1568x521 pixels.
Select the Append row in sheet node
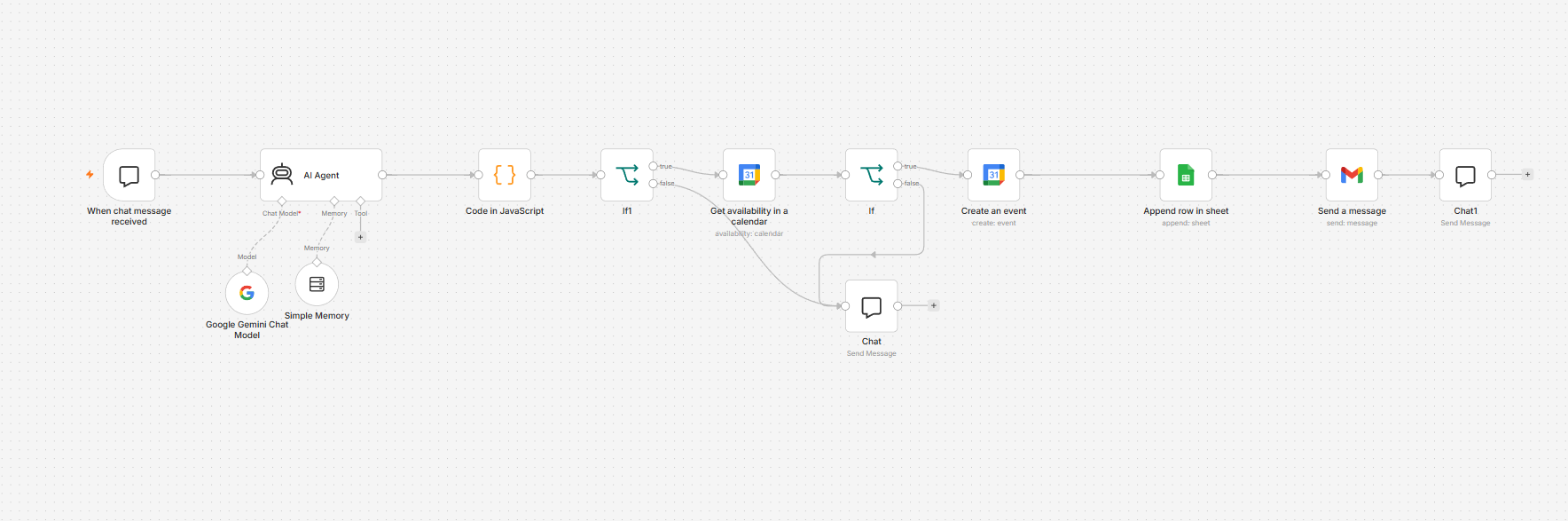coord(1186,175)
